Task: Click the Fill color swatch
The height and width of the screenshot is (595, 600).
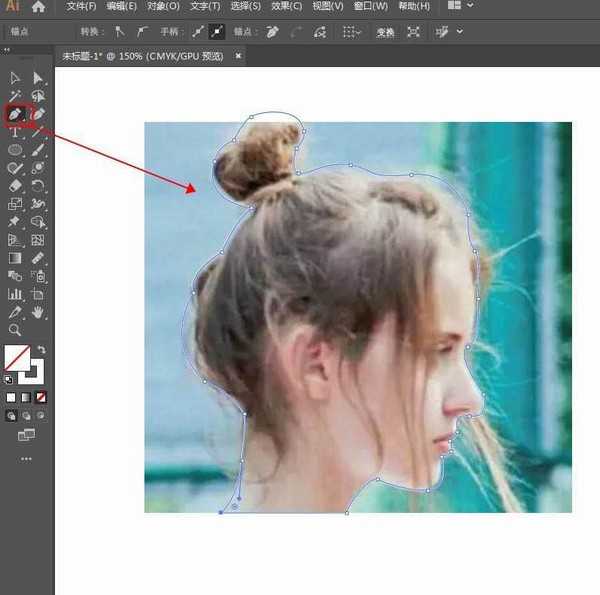Action: click(15, 357)
